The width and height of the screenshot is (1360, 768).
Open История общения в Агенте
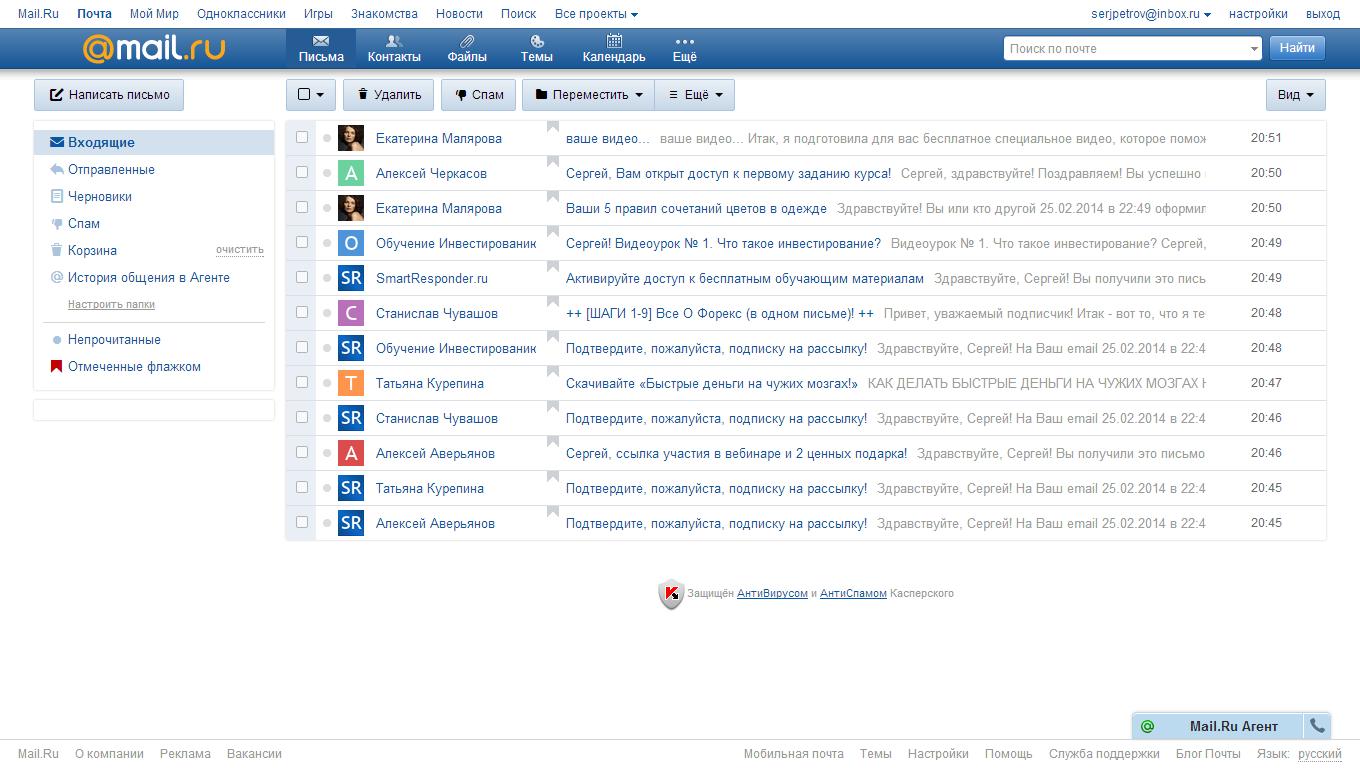(x=149, y=277)
